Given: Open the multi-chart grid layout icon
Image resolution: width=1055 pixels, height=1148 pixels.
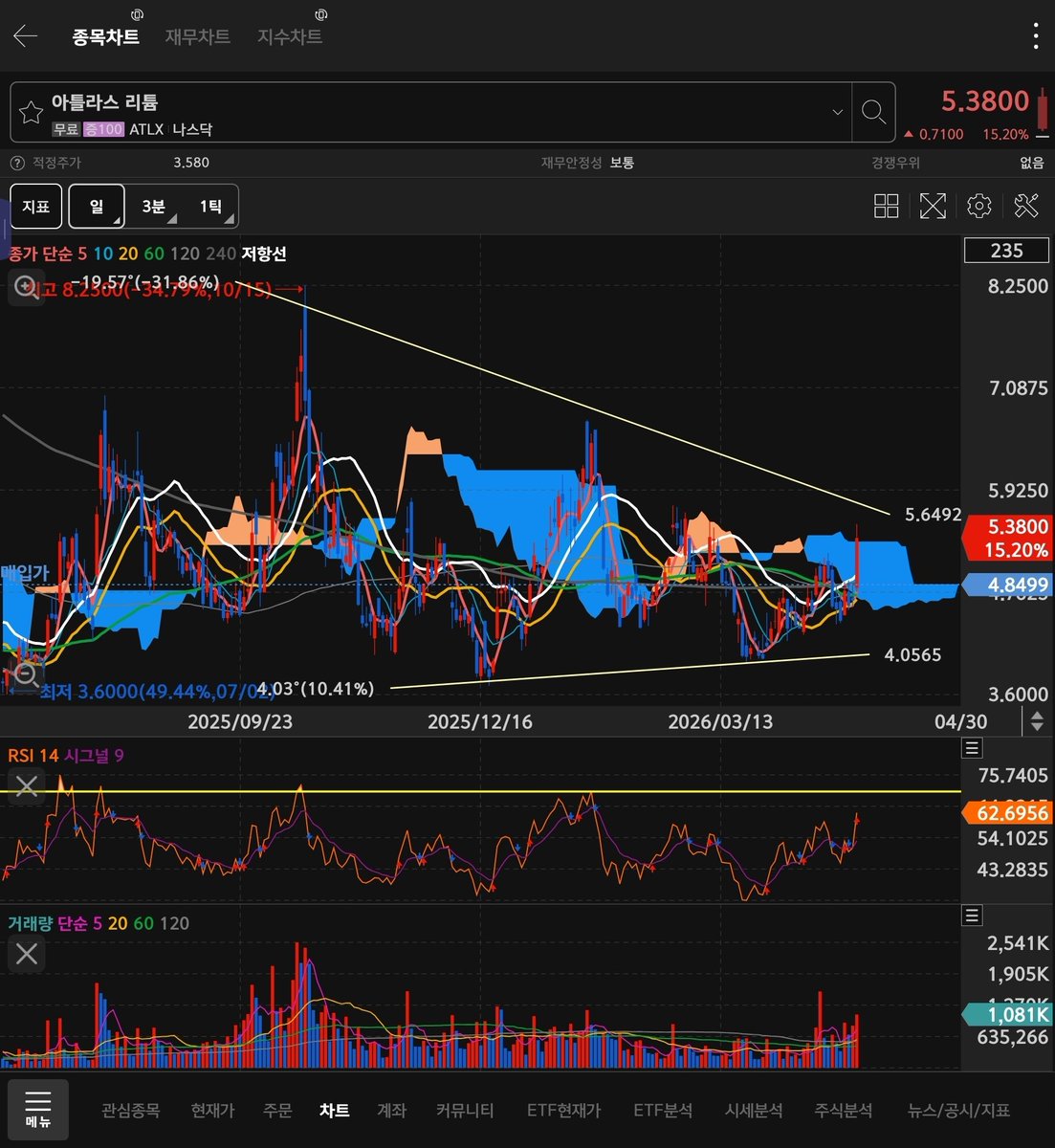Looking at the screenshot, I should click(x=887, y=206).
